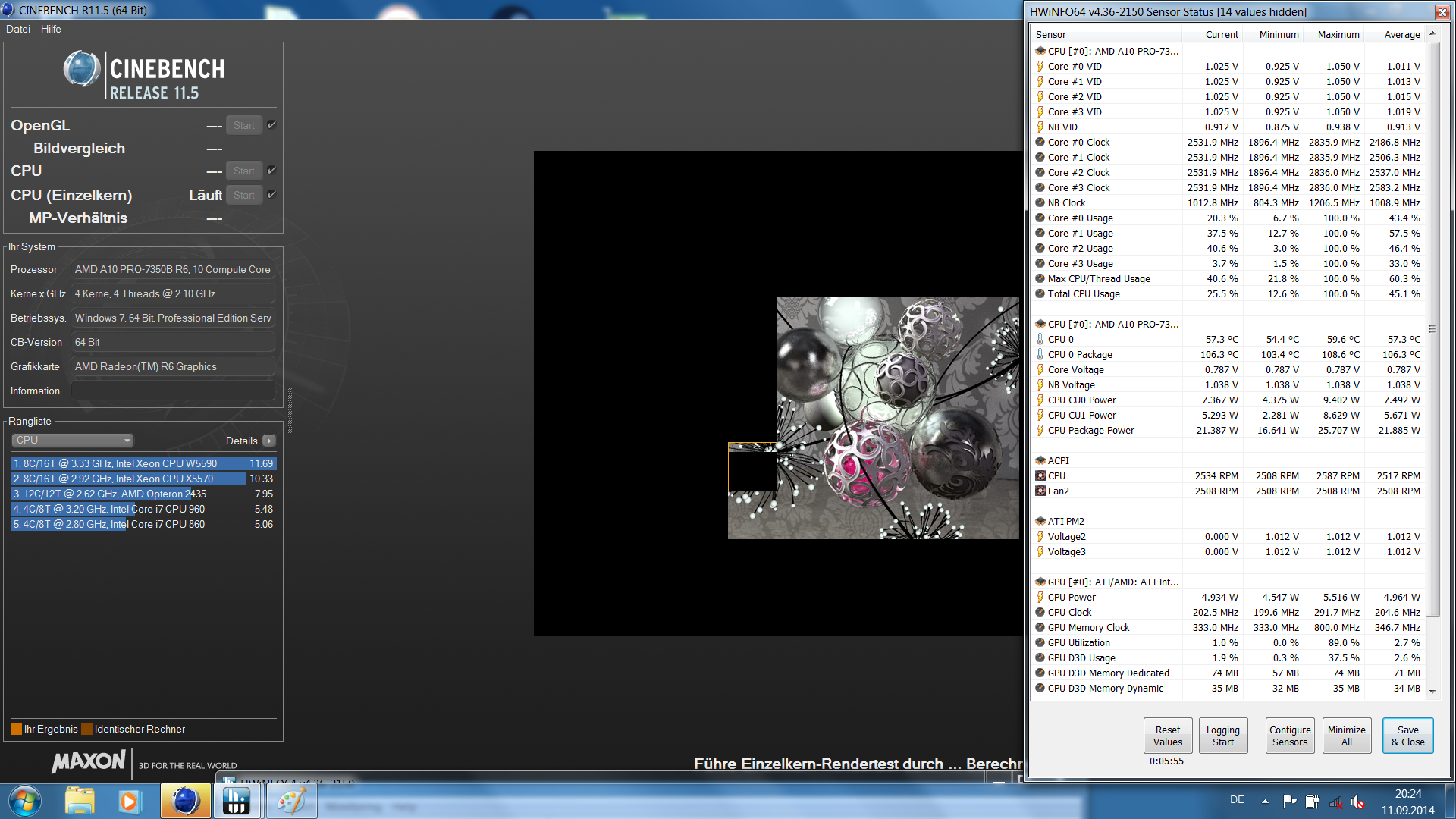Click the Start button for OpenGL
This screenshot has width=1456, height=819.
244,125
